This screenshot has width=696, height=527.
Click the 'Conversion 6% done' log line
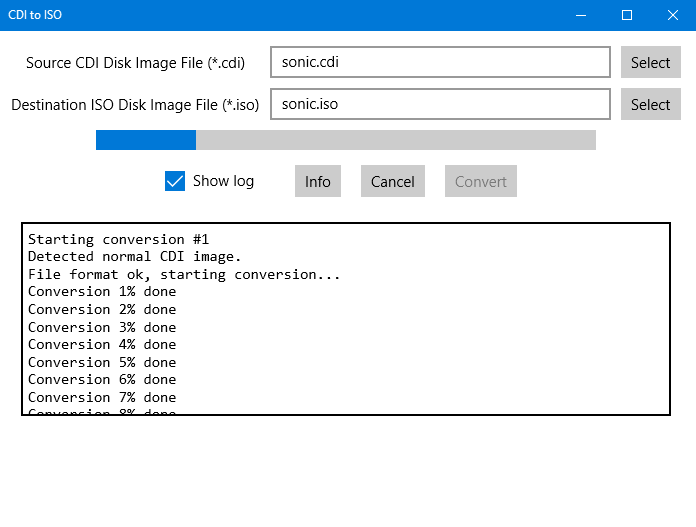[x=102, y=380]
